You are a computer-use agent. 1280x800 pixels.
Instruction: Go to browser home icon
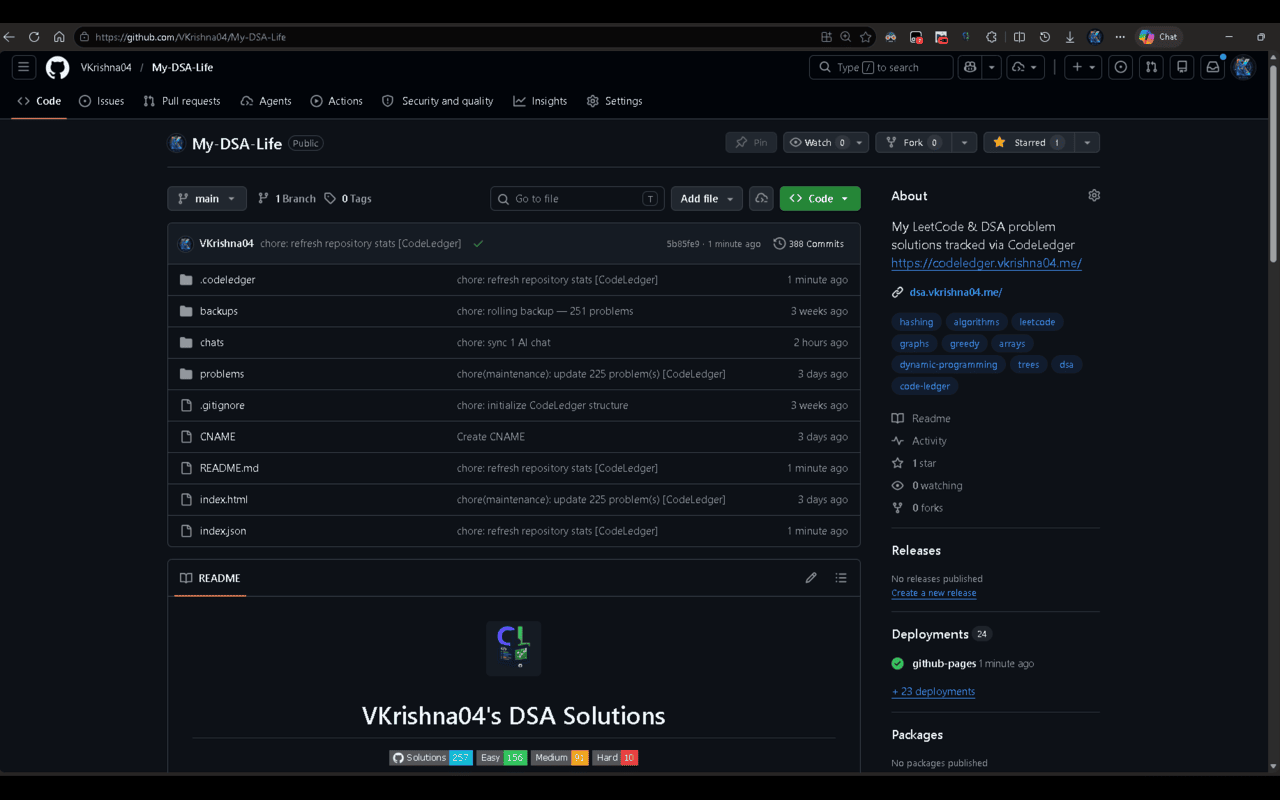click(x=59, y=37)
